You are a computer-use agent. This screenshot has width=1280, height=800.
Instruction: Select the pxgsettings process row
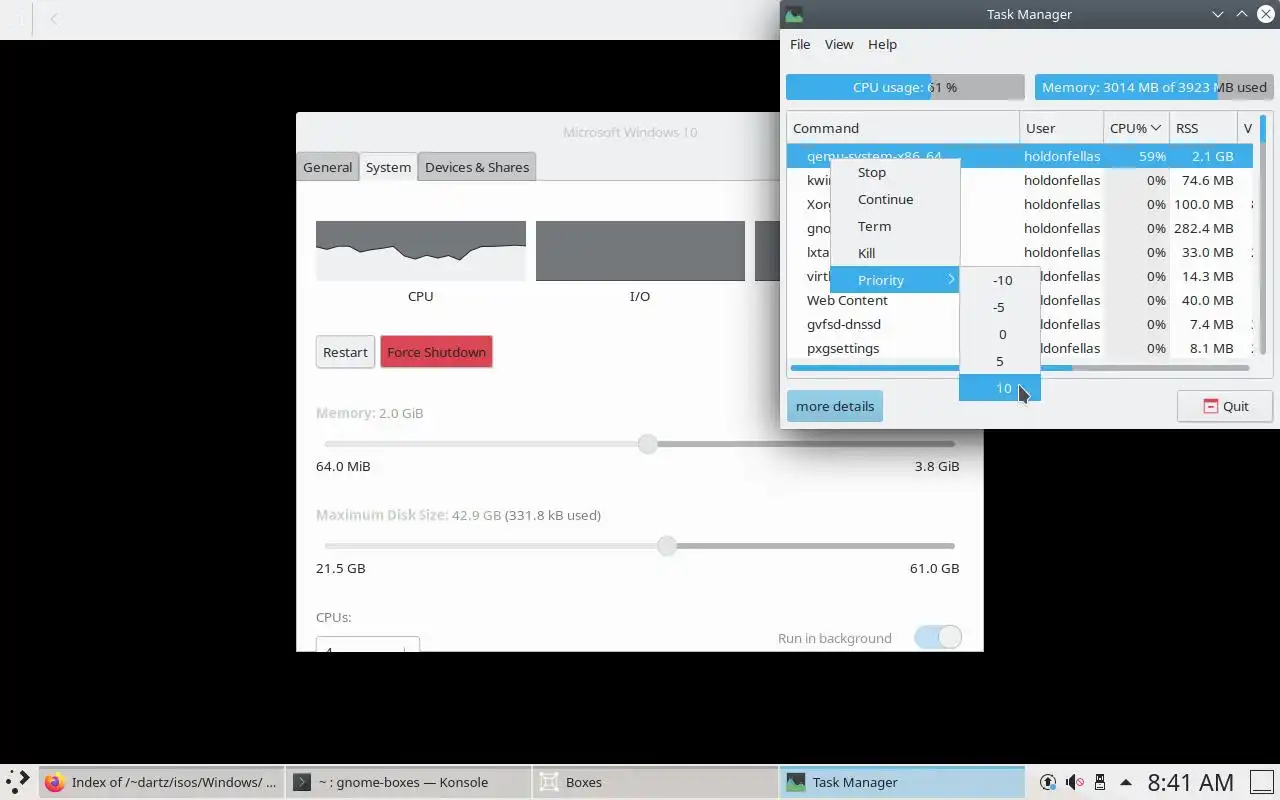pyautogui.click(x=1019, y=348)
